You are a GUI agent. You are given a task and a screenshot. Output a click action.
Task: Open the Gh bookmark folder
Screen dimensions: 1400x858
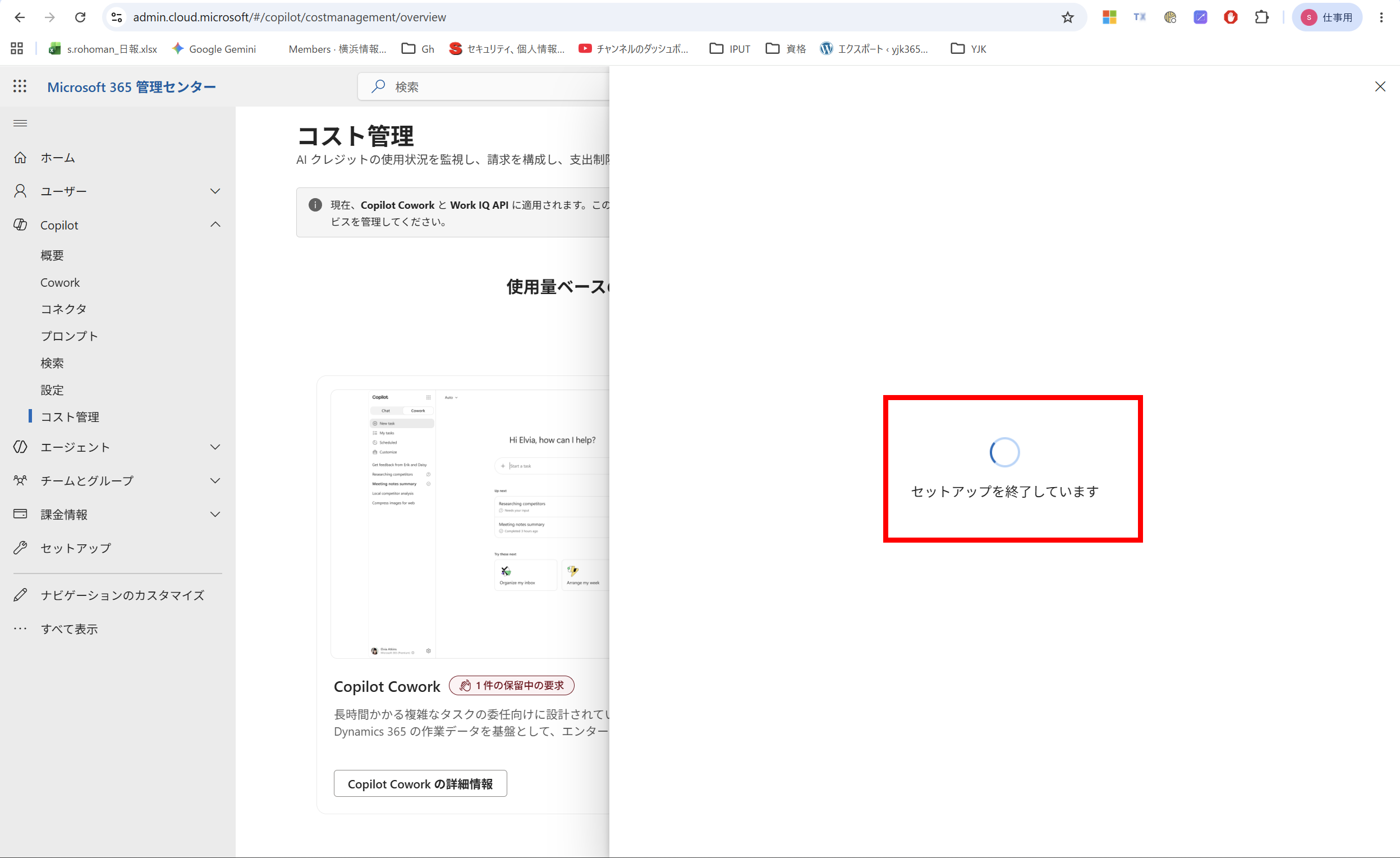(418, 49)
